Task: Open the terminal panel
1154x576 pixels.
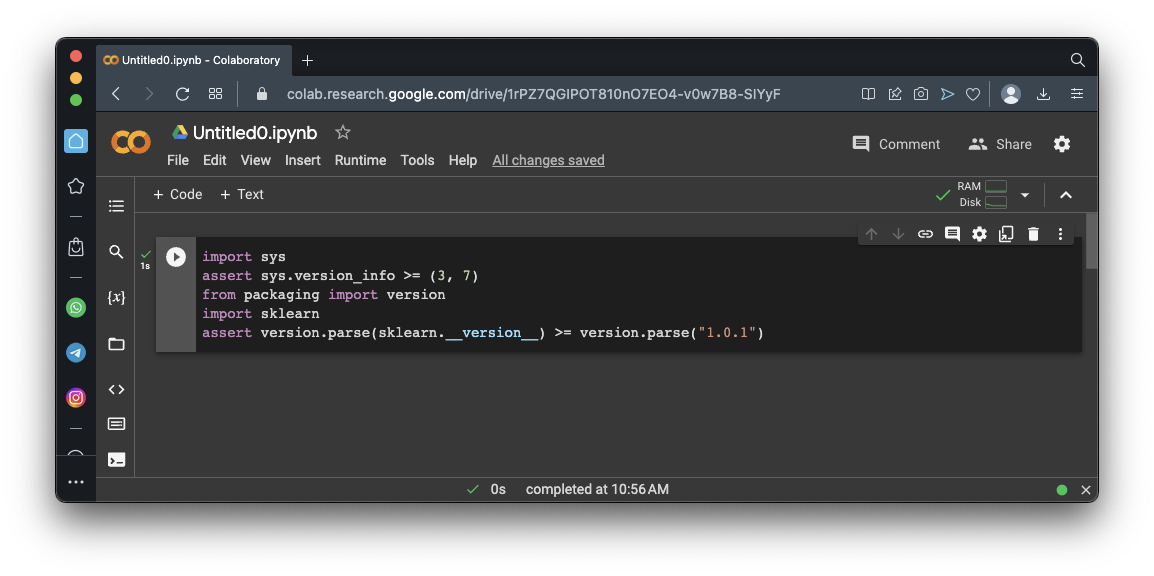Action: 116,460
